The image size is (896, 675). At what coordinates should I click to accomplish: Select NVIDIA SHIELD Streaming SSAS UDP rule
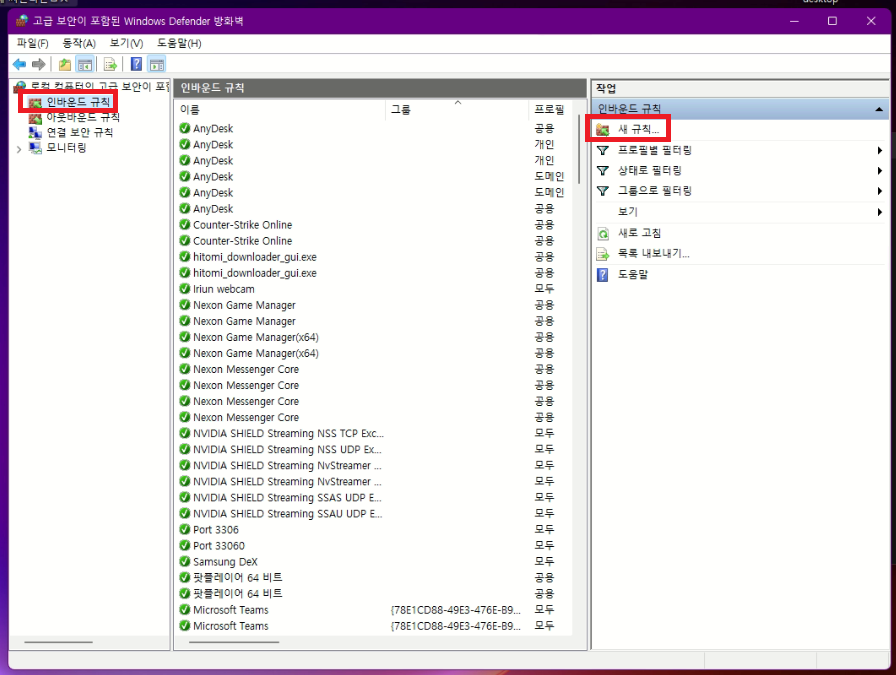tap(375, 498)
